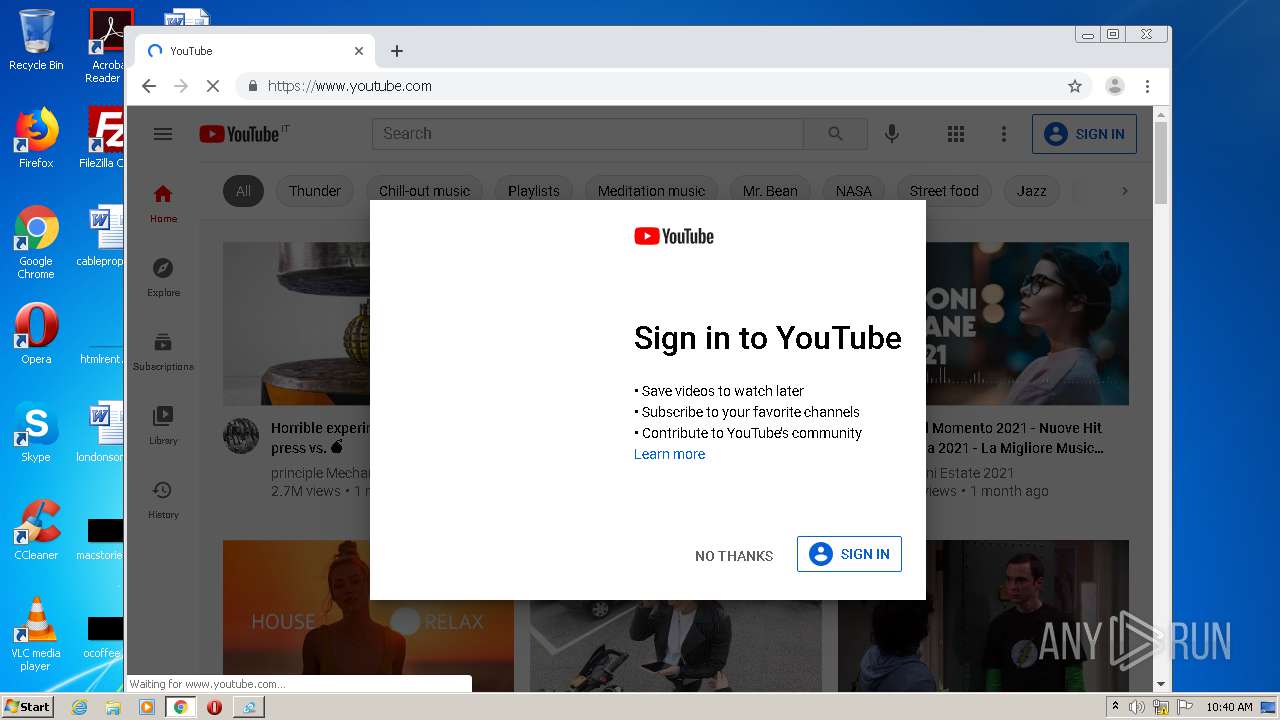The image size is (1280, 720).
Task: Open the Chrome profile avatar icon
Action: (1115, 86)
